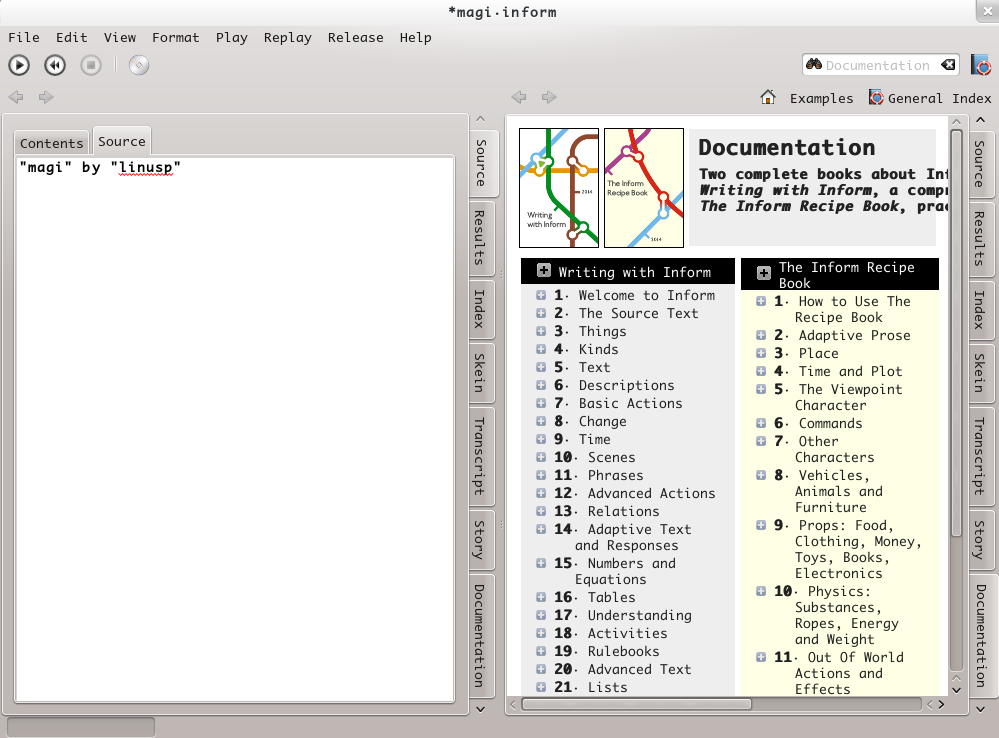Screen dimensions: 999x738
Task: Open the Edit menu
Action: pos(71,38)
